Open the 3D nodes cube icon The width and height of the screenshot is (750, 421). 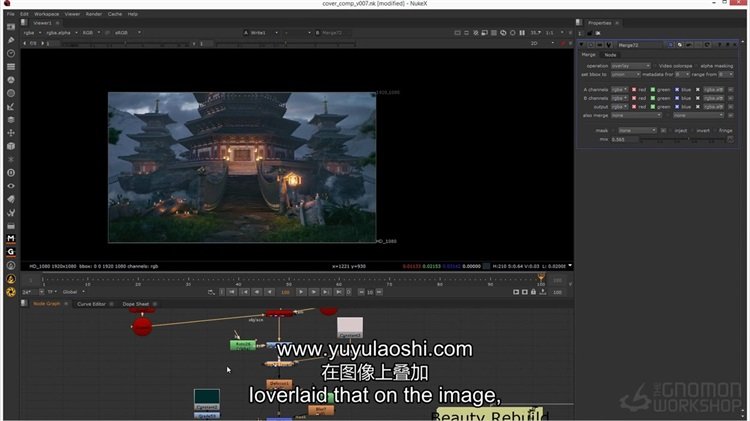pyautogui.click(x=11, y=146)
